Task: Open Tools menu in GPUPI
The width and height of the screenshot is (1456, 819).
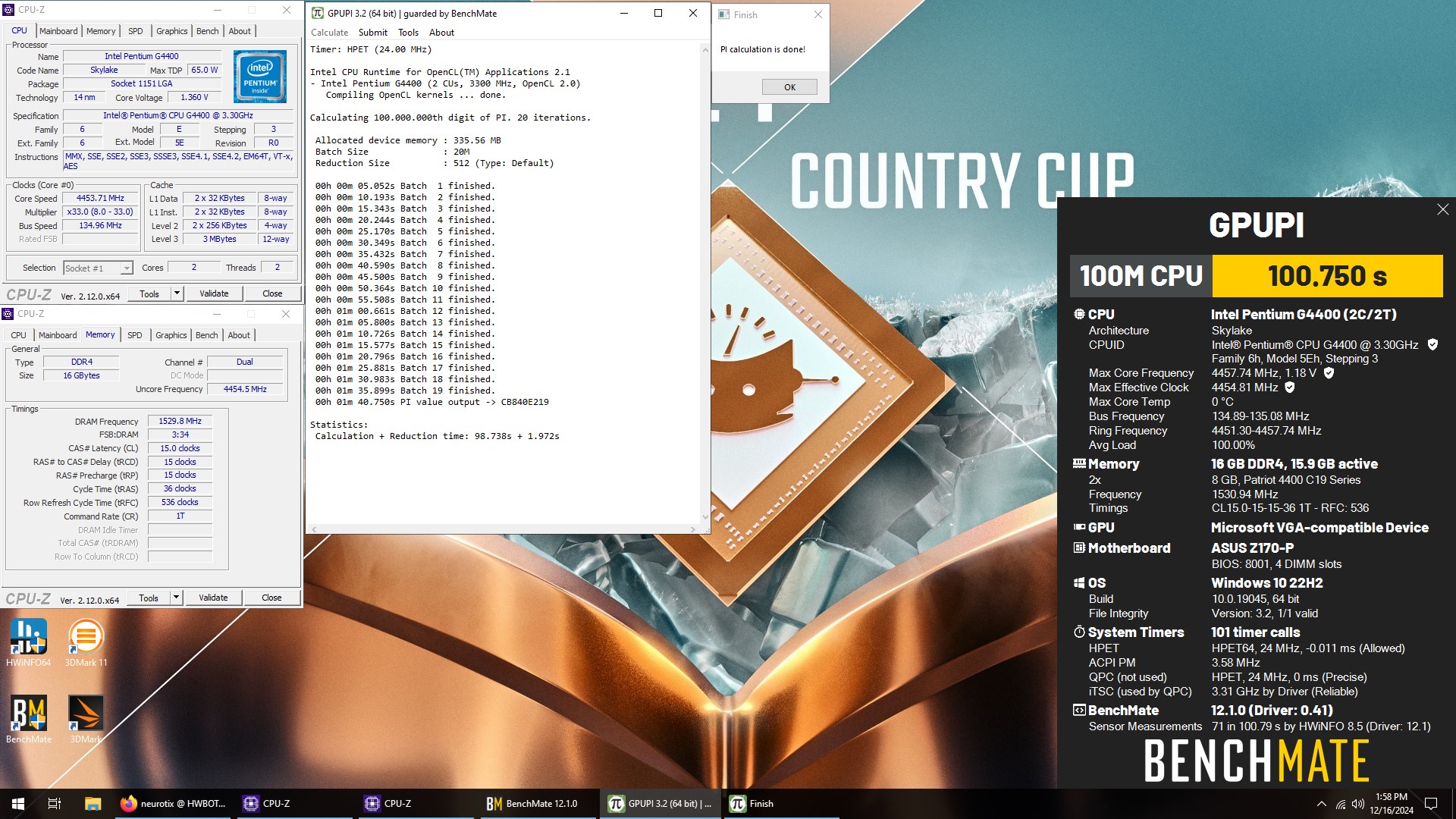Action: pyautogui.click(x=408, y=33)
